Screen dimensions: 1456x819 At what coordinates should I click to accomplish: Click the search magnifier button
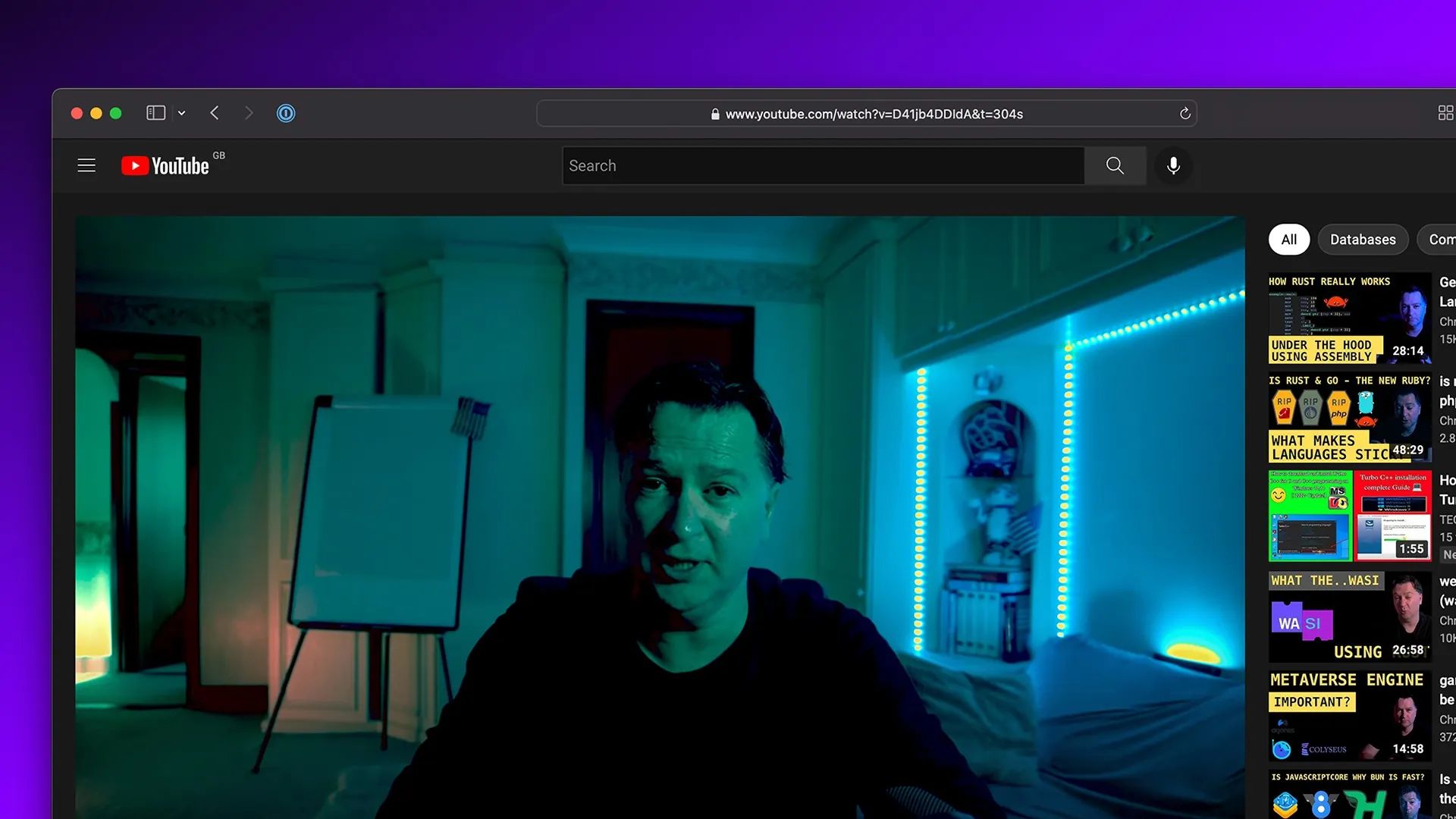[x=1114, y=165]
